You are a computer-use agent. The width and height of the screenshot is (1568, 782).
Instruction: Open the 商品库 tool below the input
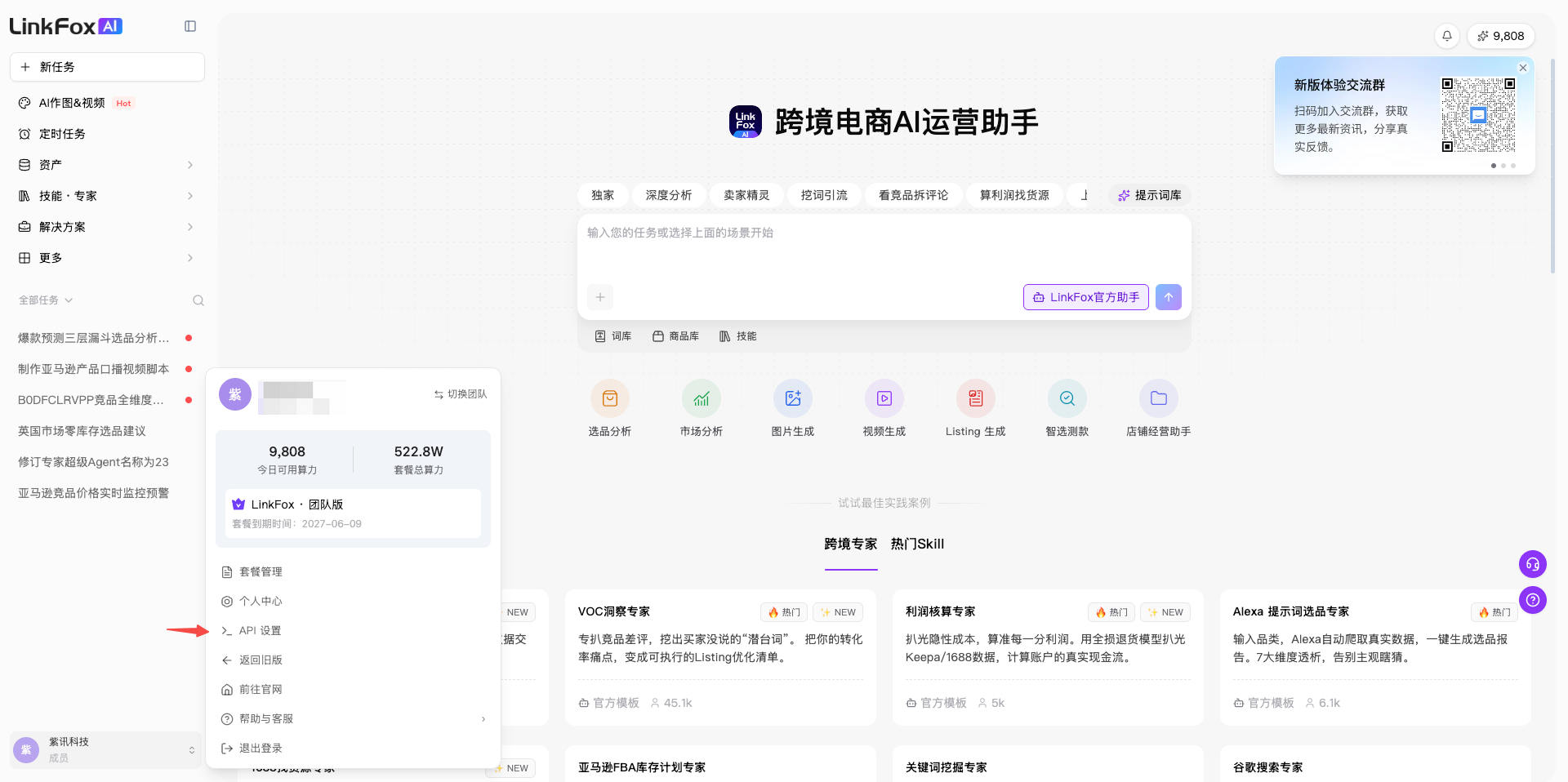point(675,336)
